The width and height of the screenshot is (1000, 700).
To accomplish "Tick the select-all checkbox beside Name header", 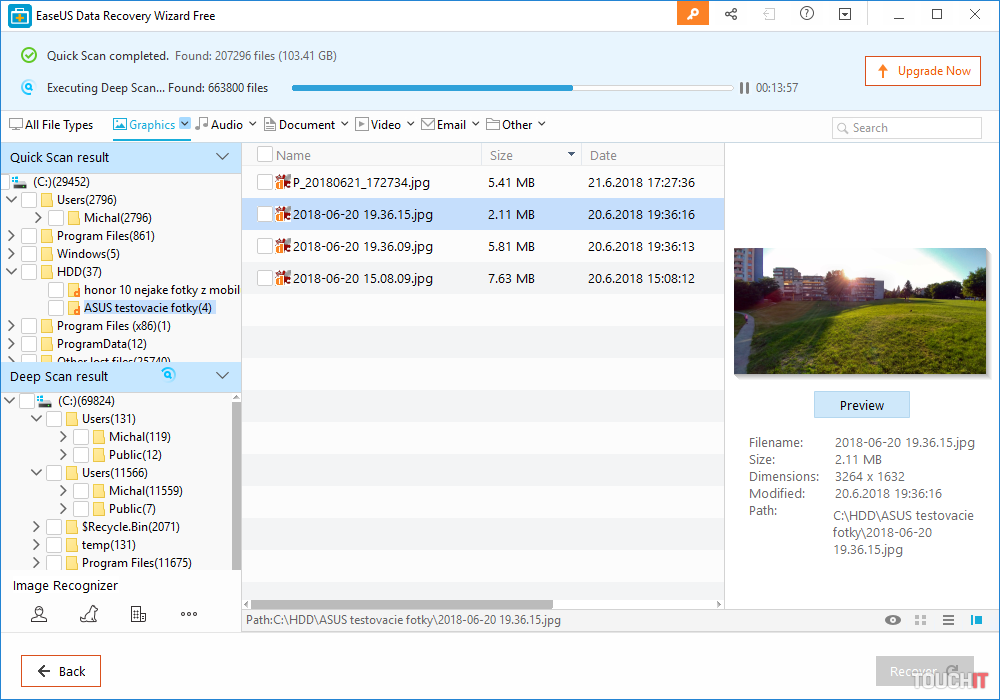I will [x=264, y=155].
